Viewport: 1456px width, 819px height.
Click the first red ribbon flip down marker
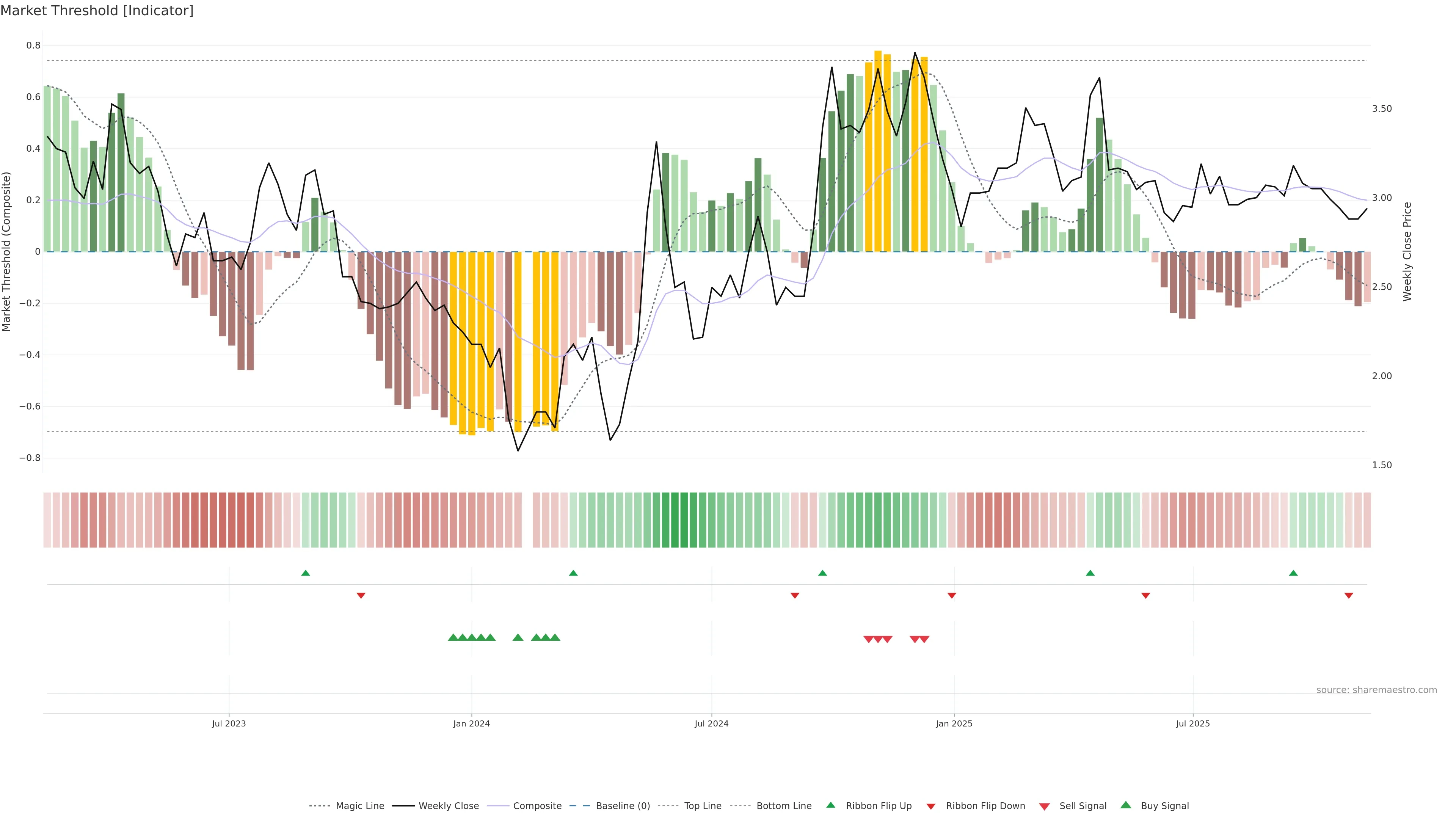point(361,595)
